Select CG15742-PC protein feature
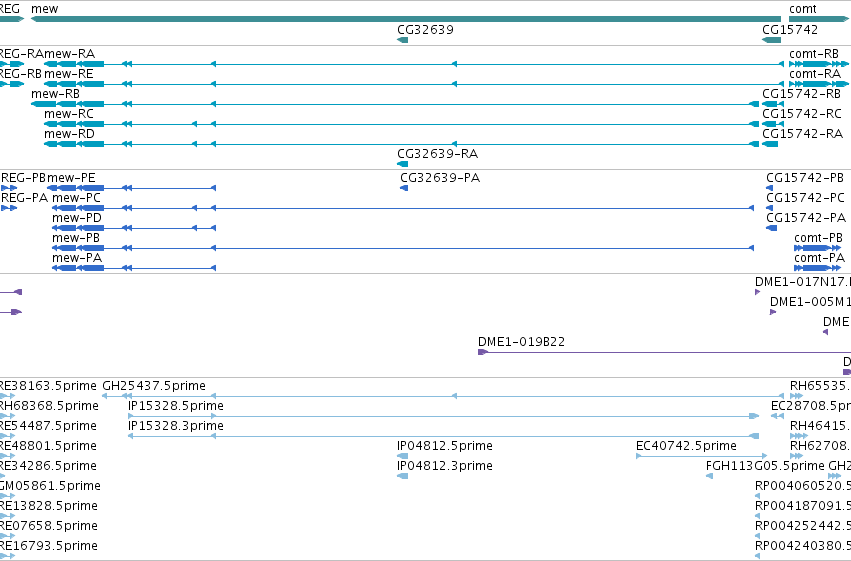This screenshot has width=851, height=561. [770, 208]
